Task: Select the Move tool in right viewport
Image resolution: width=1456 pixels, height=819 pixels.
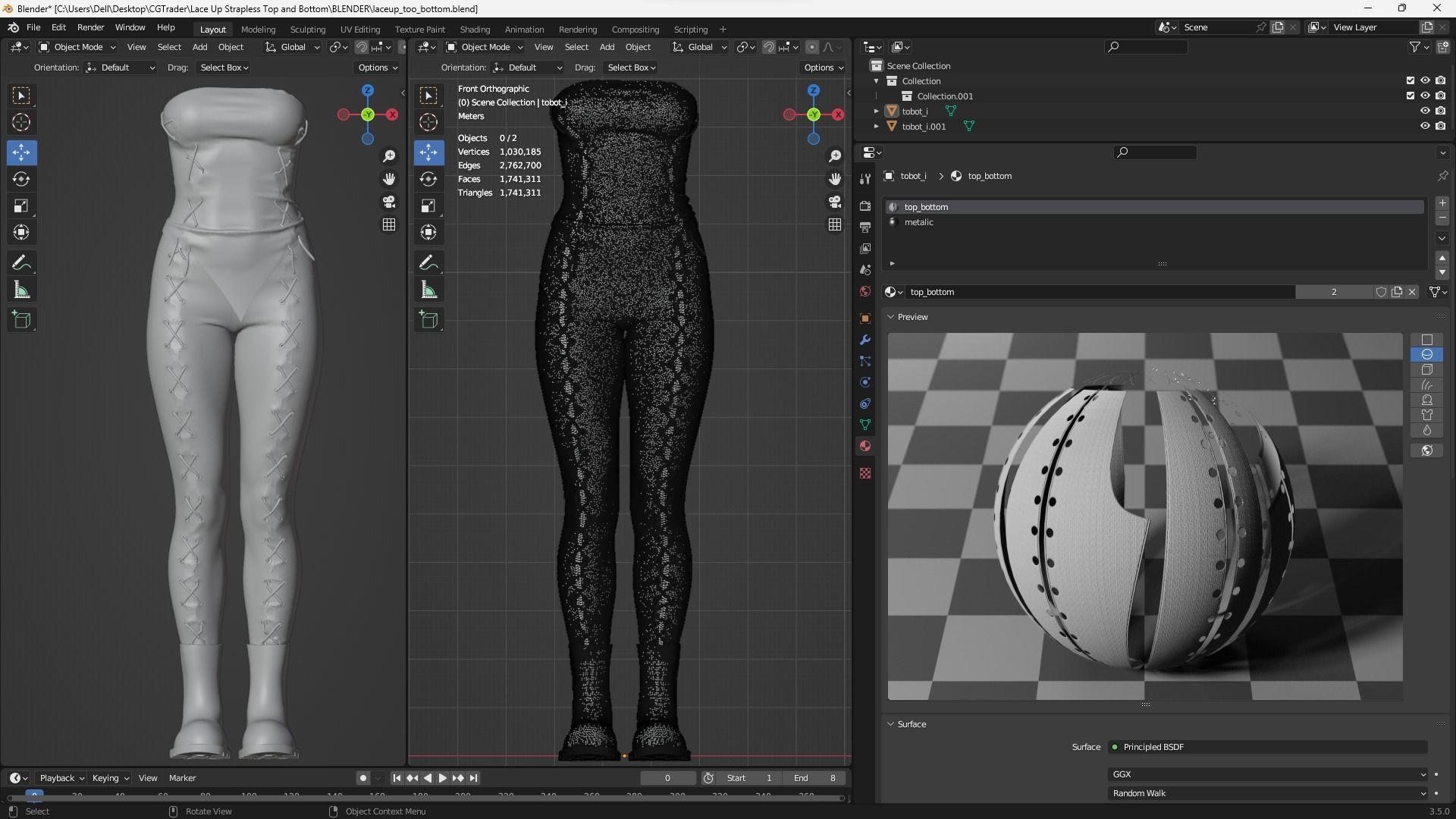Action: (x=428, y=152)
